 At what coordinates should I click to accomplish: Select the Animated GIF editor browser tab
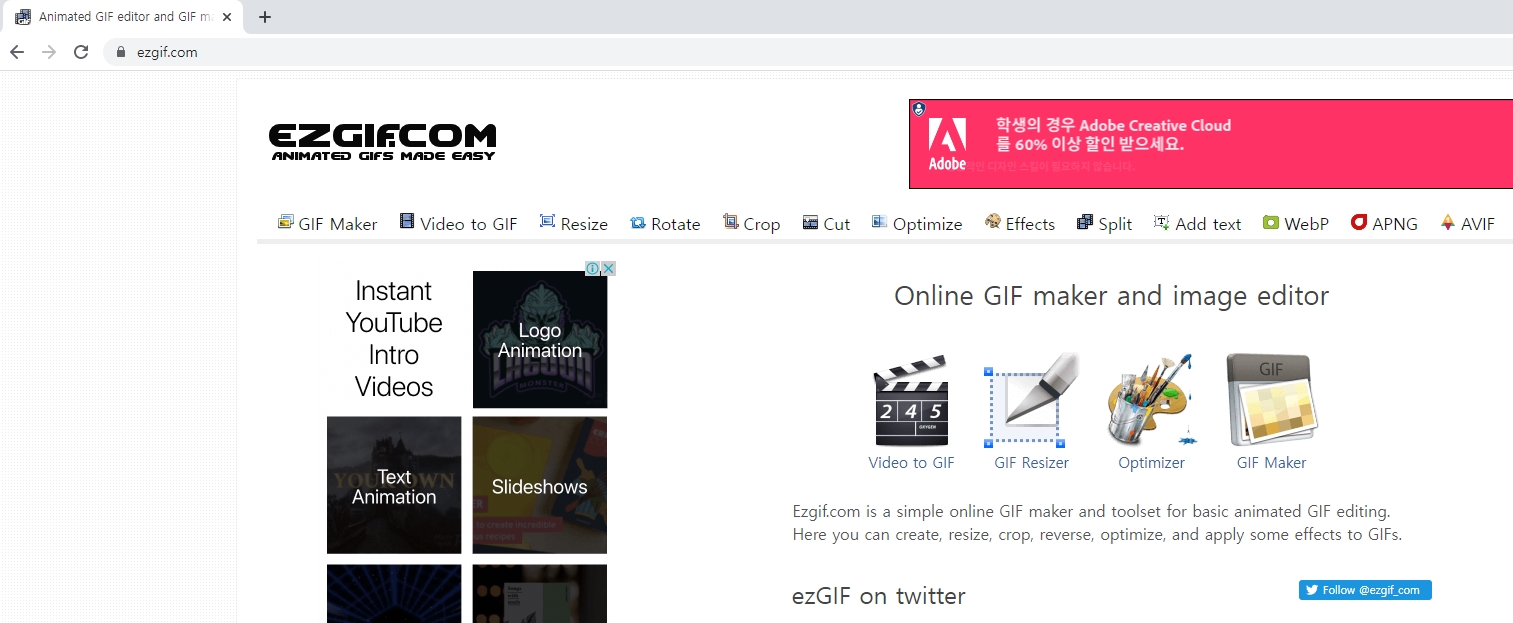click(x=124, y=17)
